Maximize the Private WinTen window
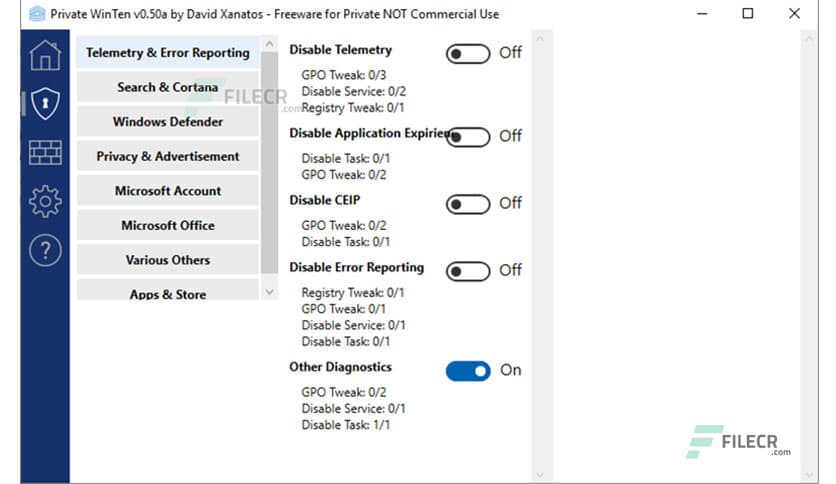Viewport: 836px width, 484px height. (x=748, y=14)
